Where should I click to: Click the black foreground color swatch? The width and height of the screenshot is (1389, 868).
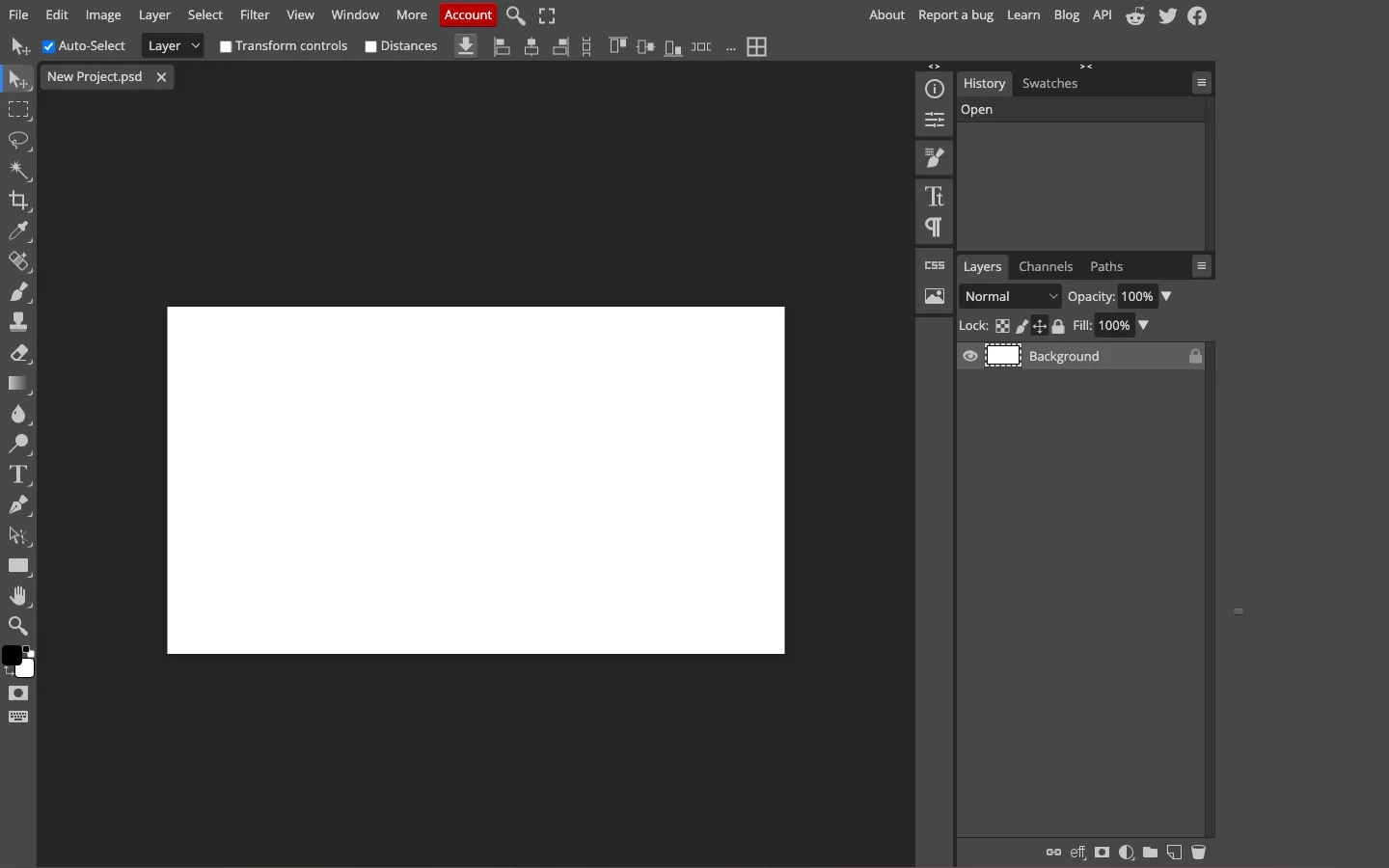pos(11,656)
